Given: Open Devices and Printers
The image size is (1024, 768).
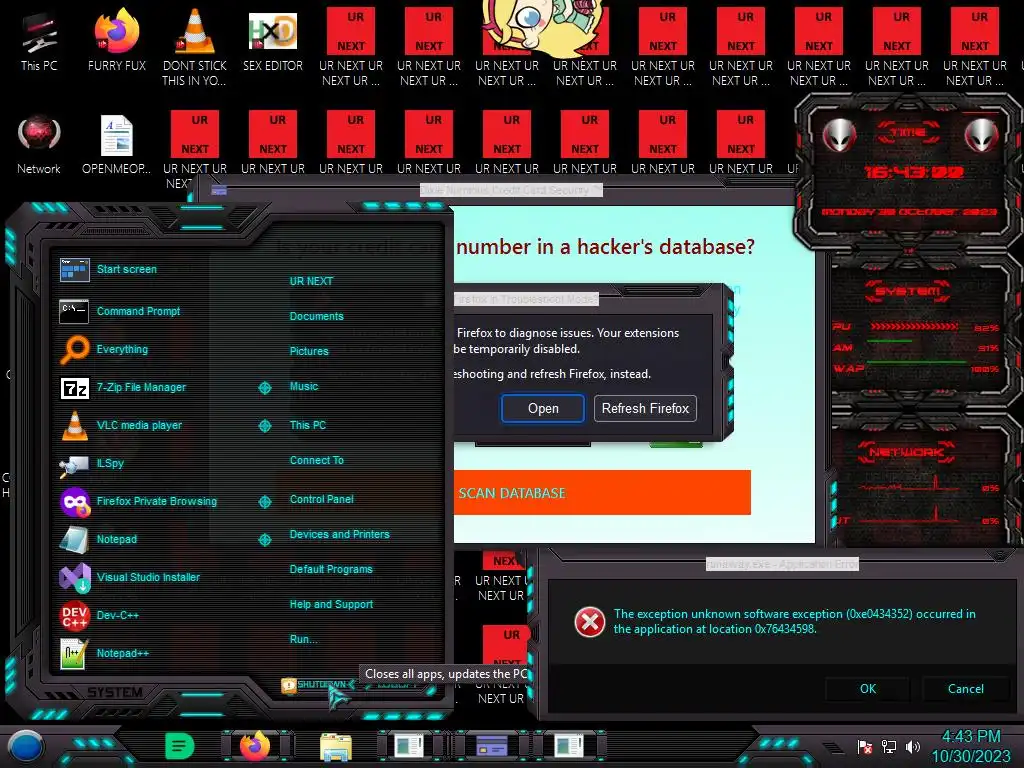Looking at the screenshot, I should (x=340, y=534).
